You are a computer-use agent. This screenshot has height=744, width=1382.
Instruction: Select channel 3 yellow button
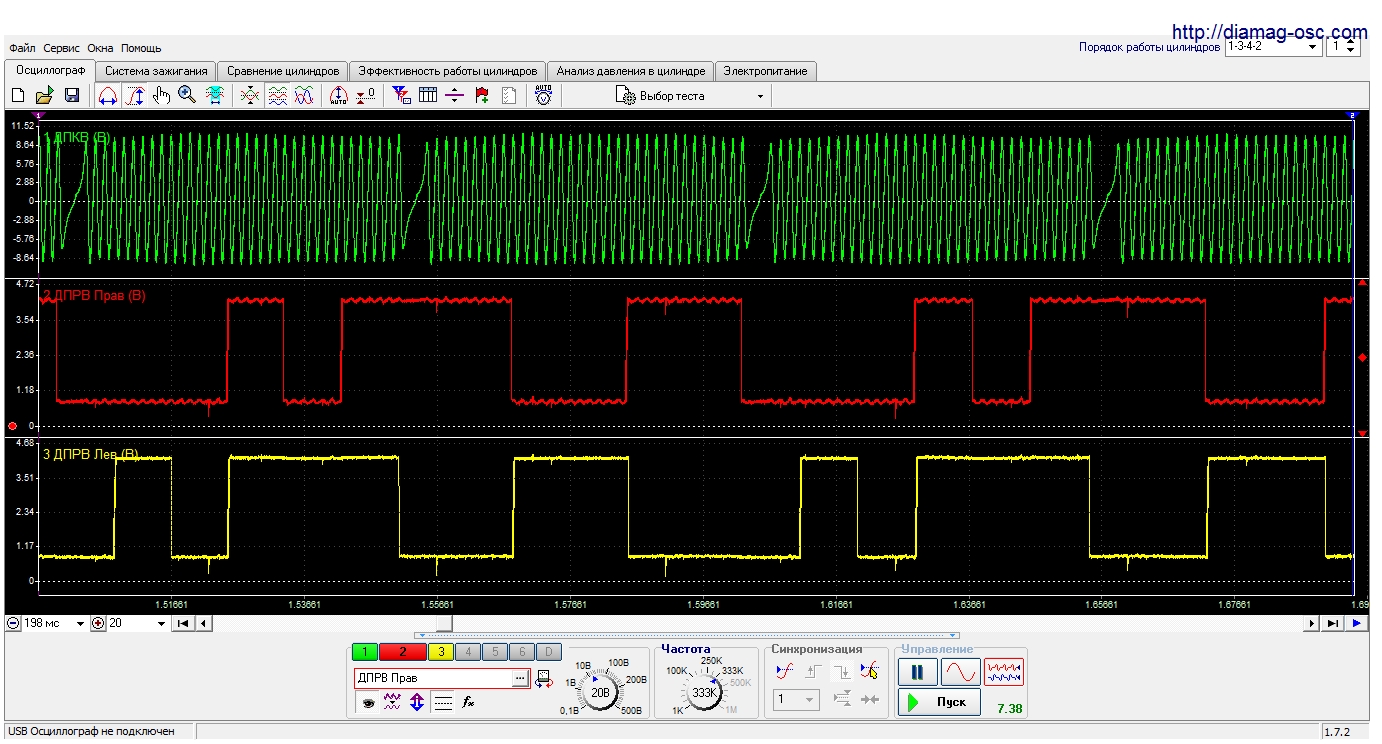click(x=441, y=652)
